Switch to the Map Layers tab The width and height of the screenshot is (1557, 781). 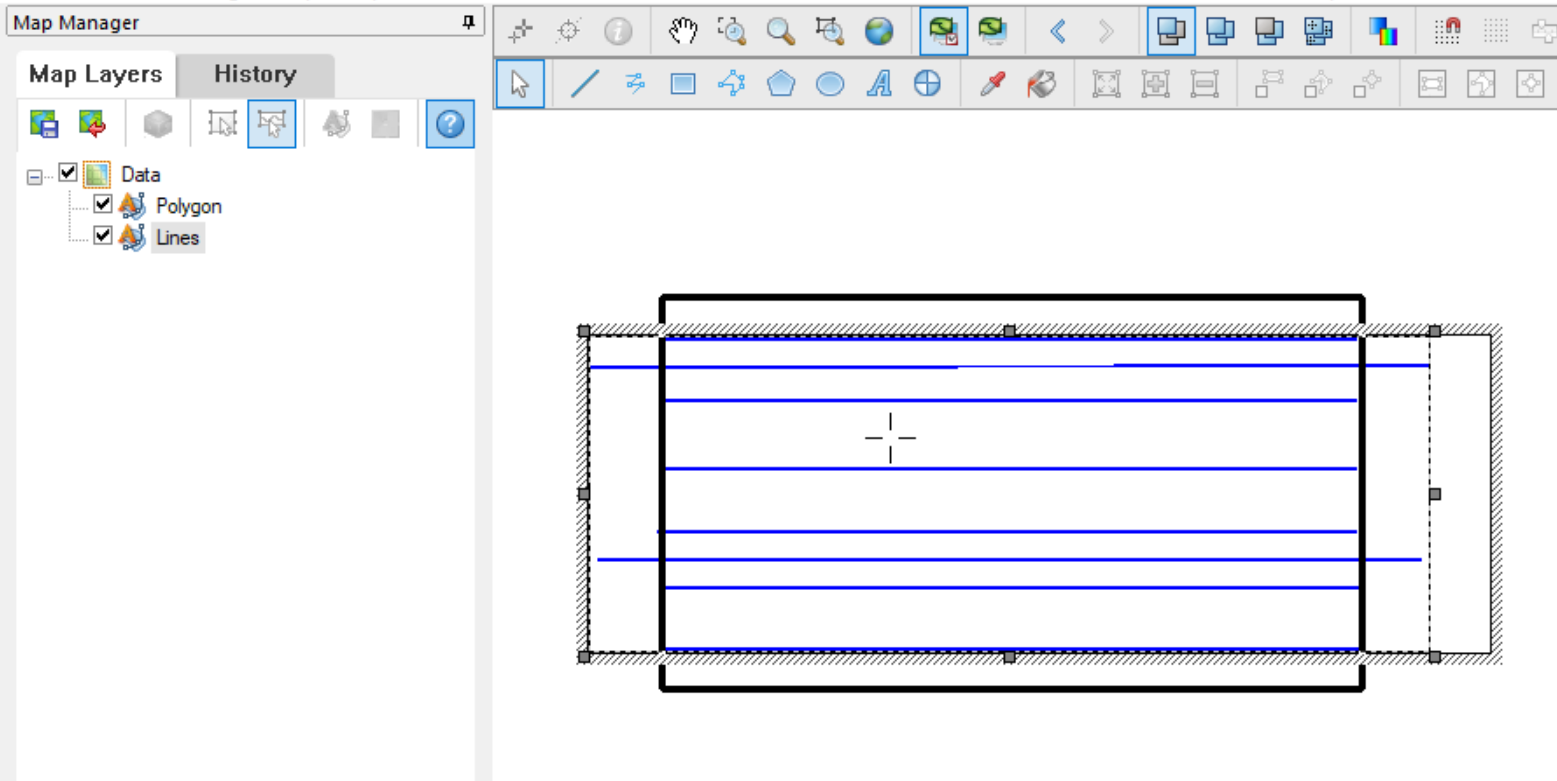click(96, 74)
